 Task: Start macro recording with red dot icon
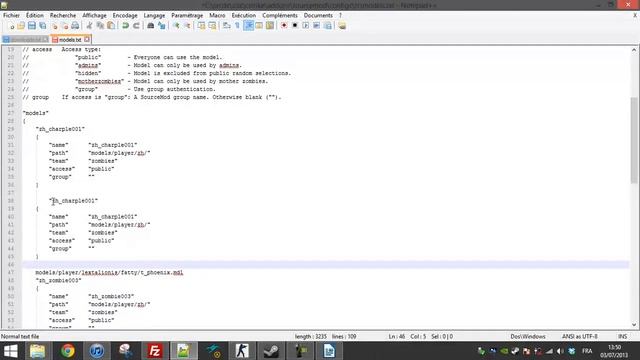284,26
